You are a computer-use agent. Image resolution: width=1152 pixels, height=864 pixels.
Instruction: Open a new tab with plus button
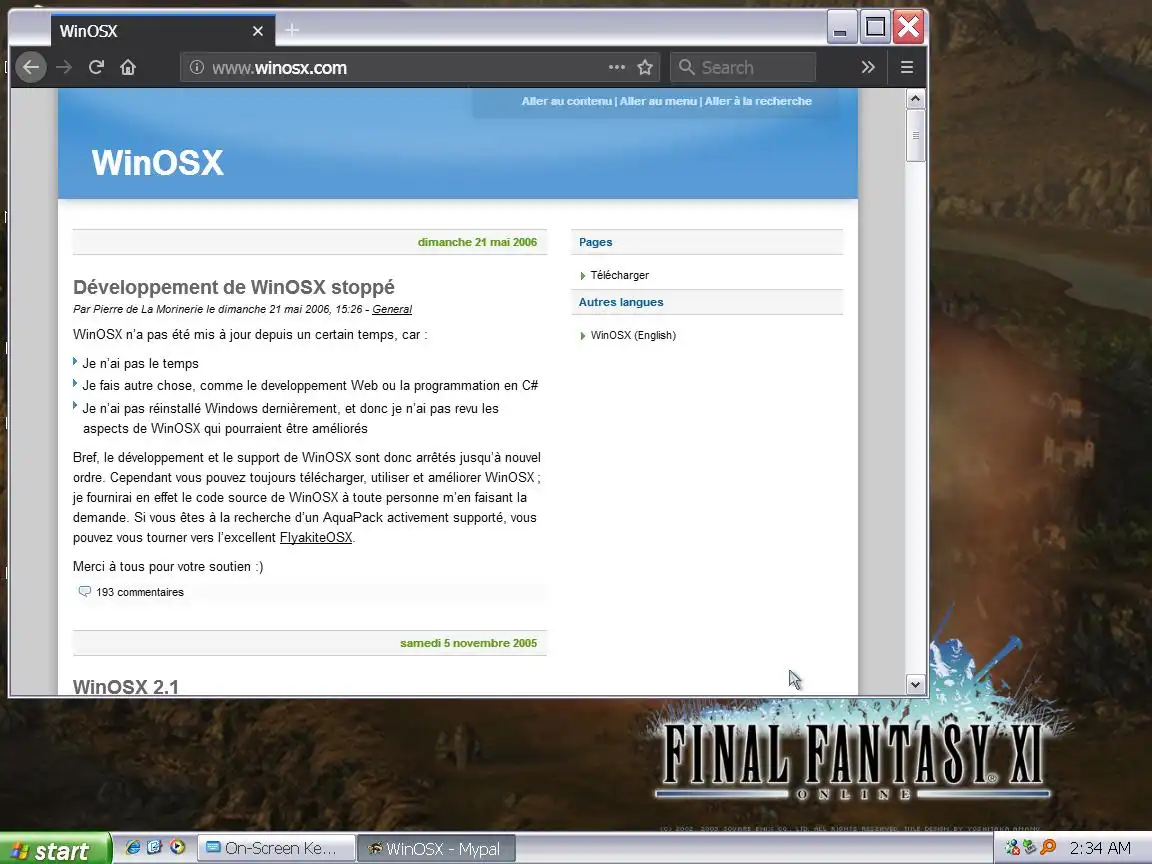(292, 30)
